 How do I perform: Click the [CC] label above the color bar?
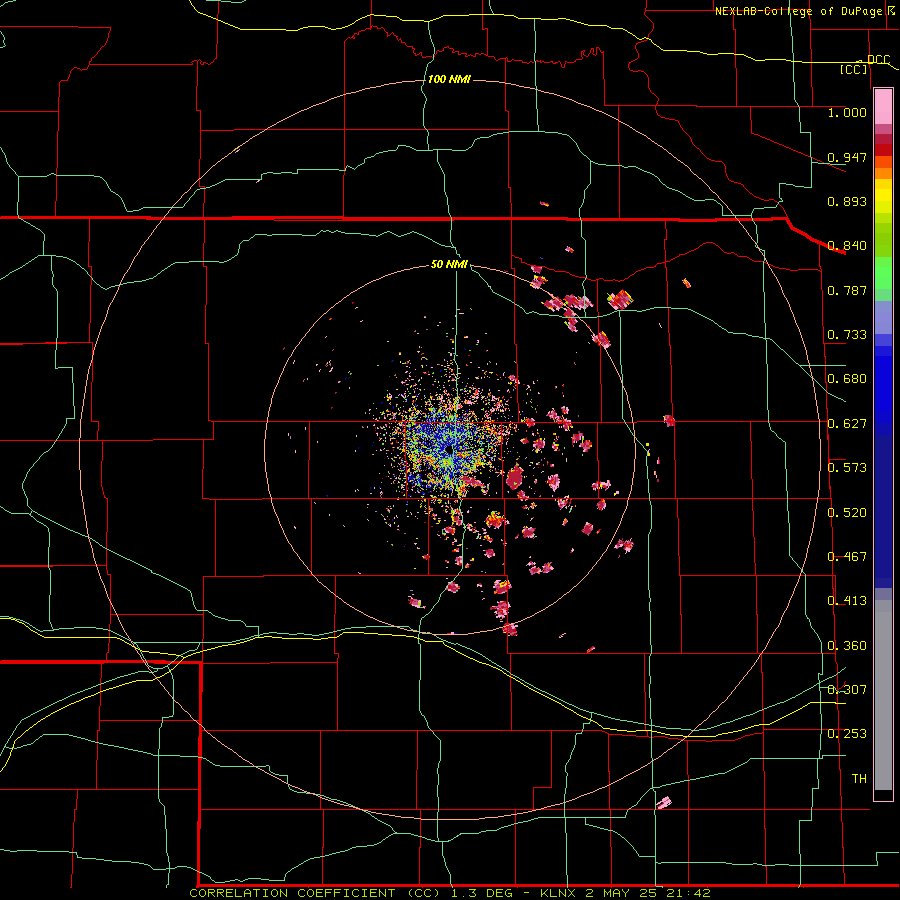(854, 69)
